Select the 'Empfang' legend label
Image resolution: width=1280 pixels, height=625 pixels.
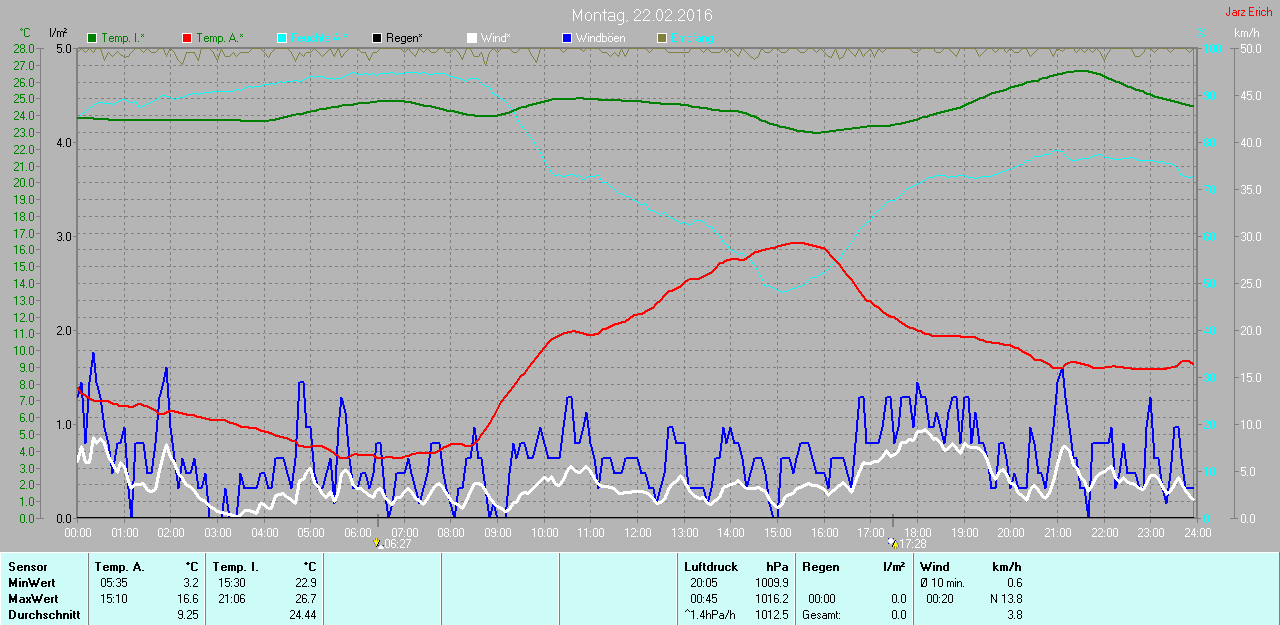pos(692,38)
